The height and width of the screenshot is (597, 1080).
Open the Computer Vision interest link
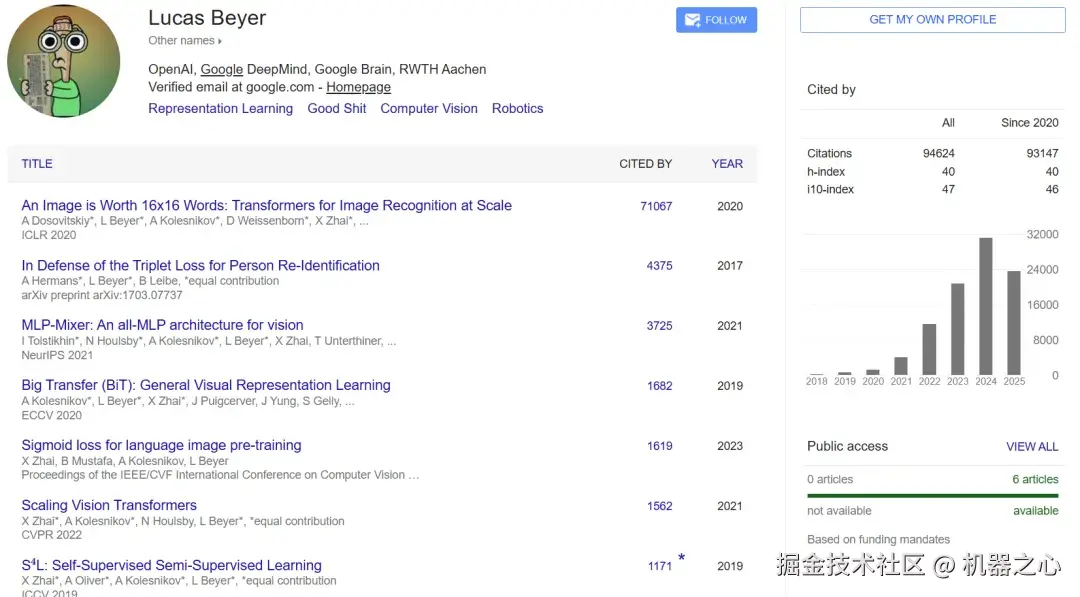pos(429,108)
